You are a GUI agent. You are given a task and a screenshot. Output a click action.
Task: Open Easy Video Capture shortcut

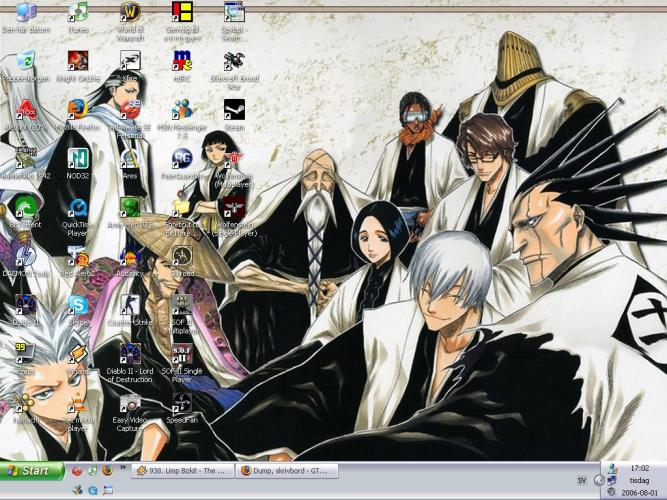[130, 411]
